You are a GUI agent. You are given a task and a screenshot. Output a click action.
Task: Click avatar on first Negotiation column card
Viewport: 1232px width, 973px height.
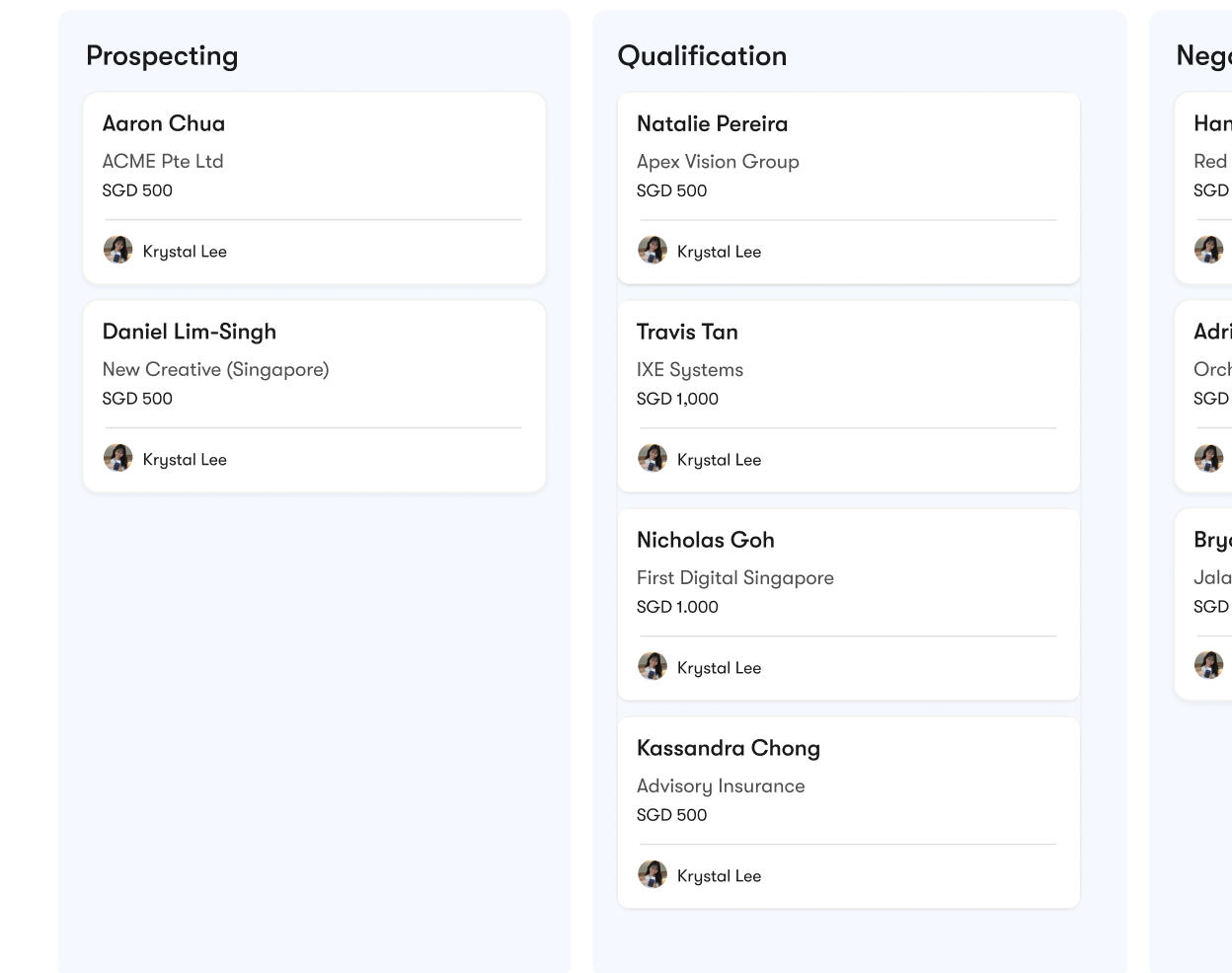point(1209,250)
